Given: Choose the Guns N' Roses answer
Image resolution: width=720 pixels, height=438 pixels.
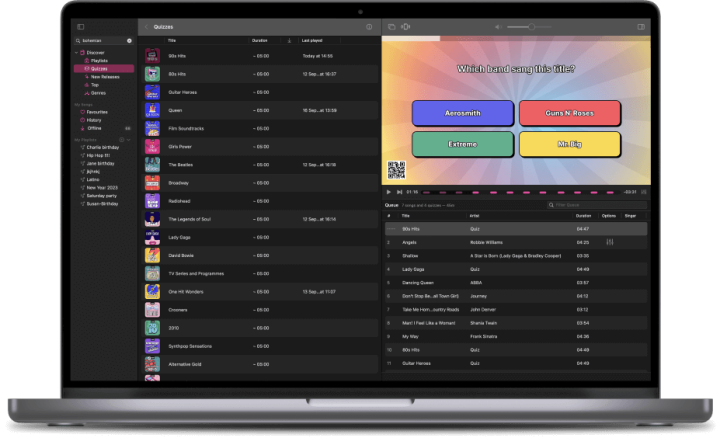Looking at the screenshot, I should 569,113.
